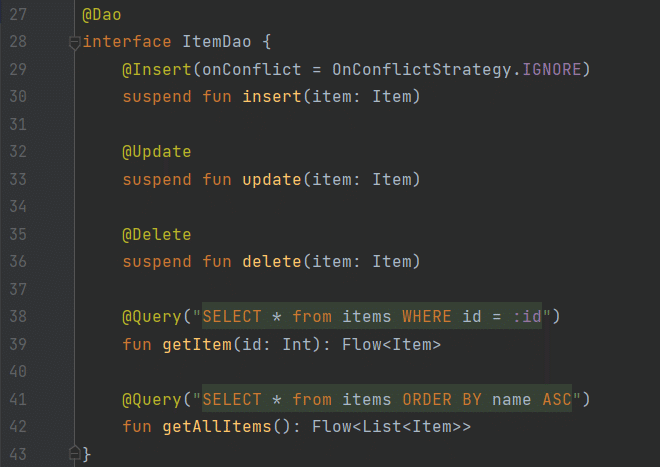This screenshot has width=660, height=467.
Task: Click the ItemDao interface name
Action: (216, 42)
